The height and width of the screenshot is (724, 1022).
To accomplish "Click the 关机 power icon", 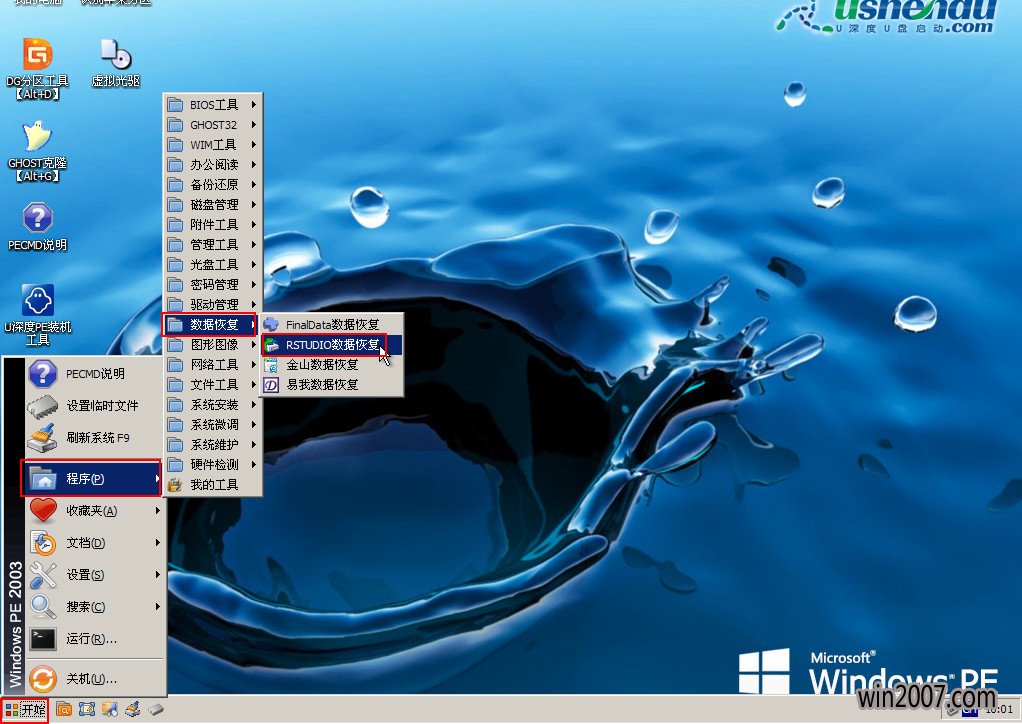I will pyautogui.click(x=43, y=679).
